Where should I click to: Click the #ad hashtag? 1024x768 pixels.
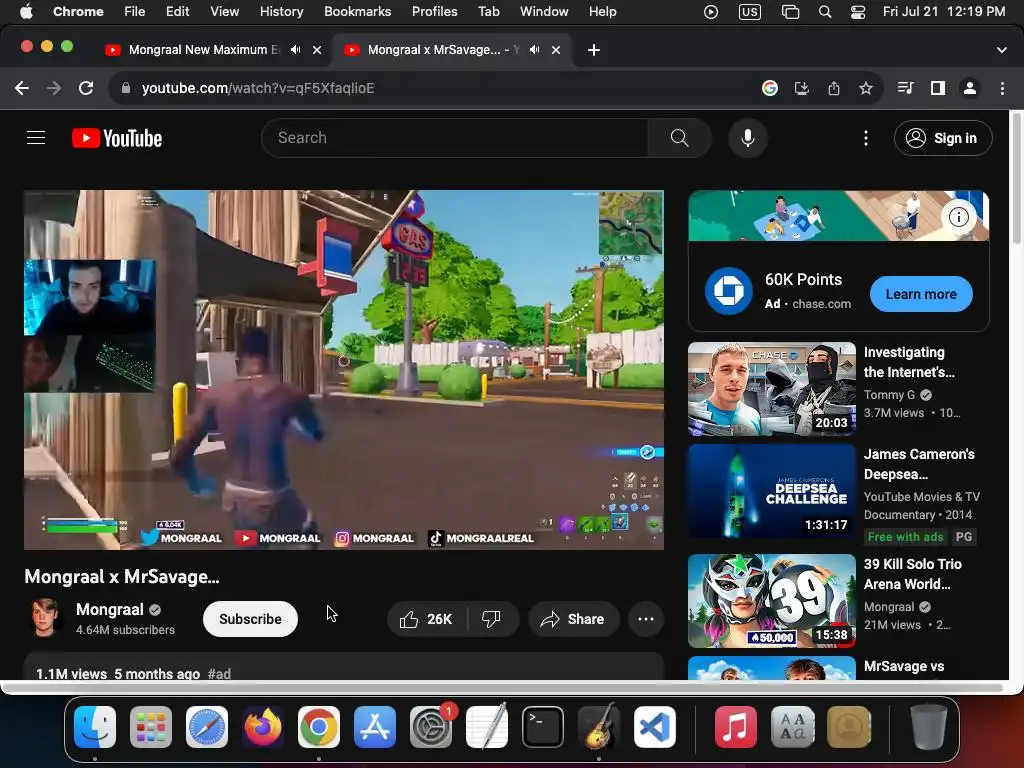pyautogui.click(x=219, y=673)
